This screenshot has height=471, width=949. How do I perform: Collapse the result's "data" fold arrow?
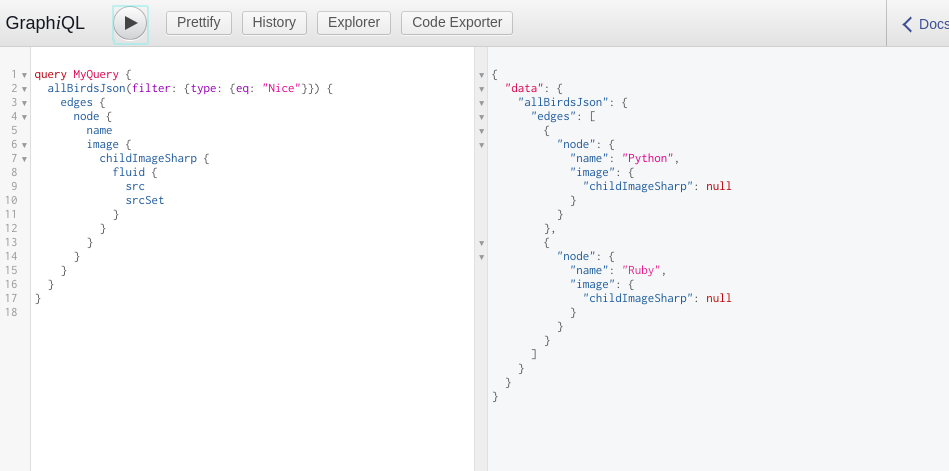482,89
